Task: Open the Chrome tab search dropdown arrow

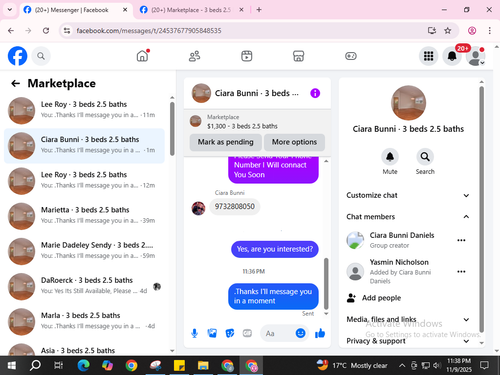Action: click(x=10, y=10)
